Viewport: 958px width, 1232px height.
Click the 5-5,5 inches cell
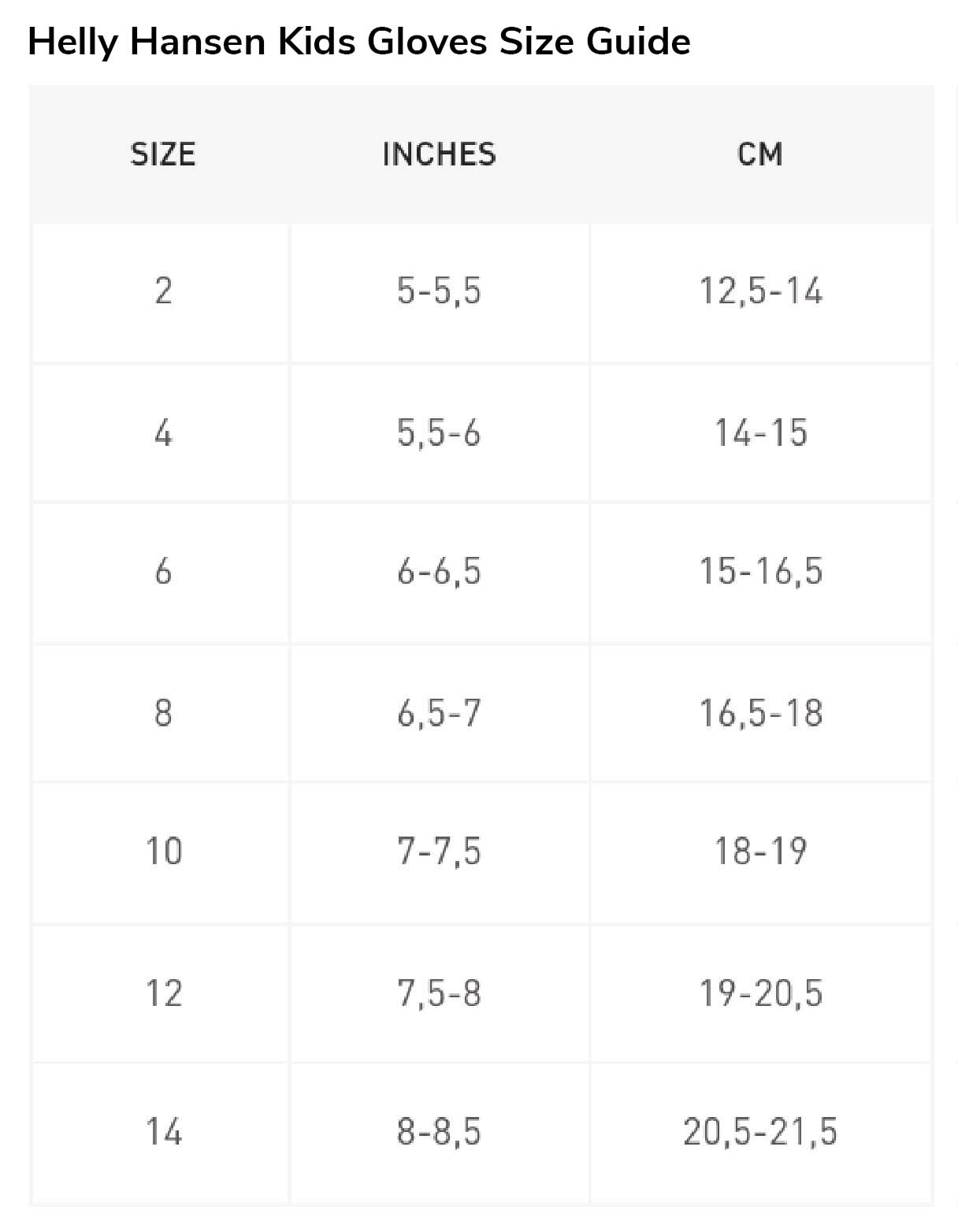pyautogui.click(x=440, y=292)
